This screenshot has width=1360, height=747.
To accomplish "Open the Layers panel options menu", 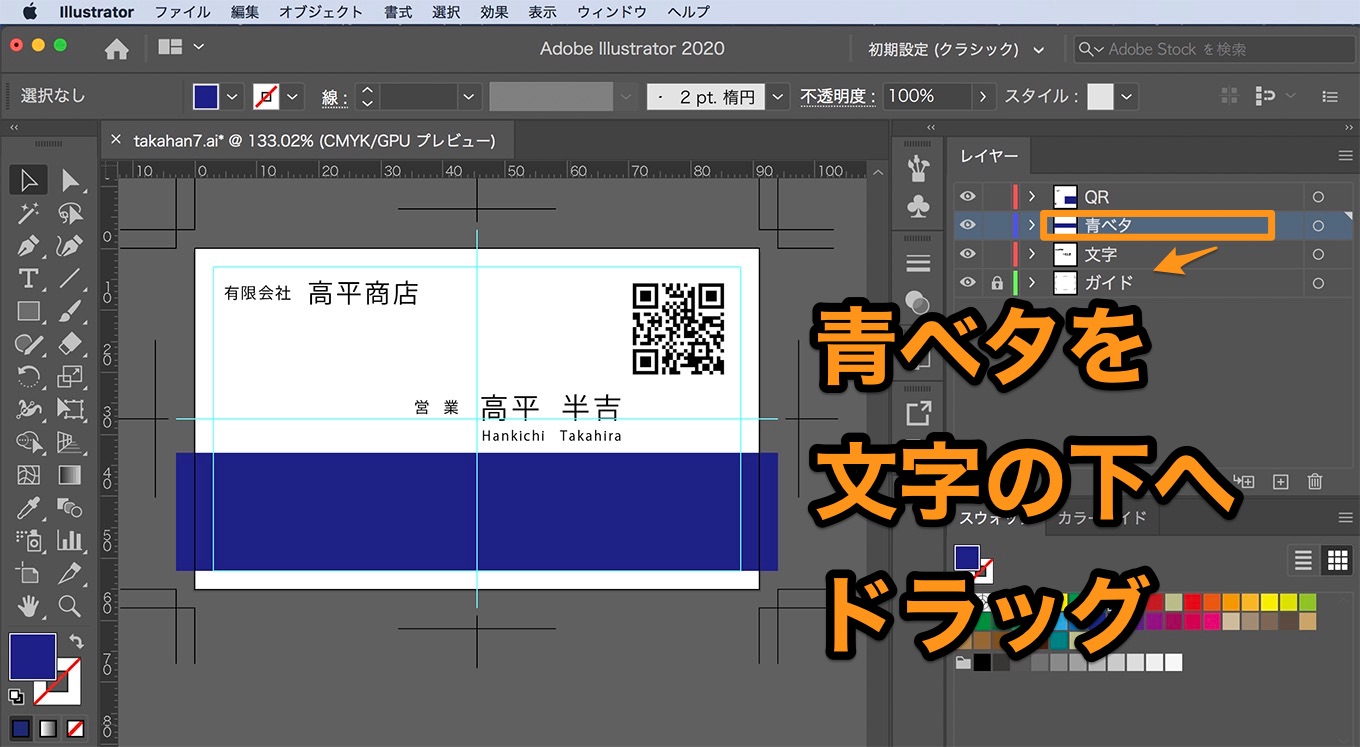I will (x=1345, y=156).
